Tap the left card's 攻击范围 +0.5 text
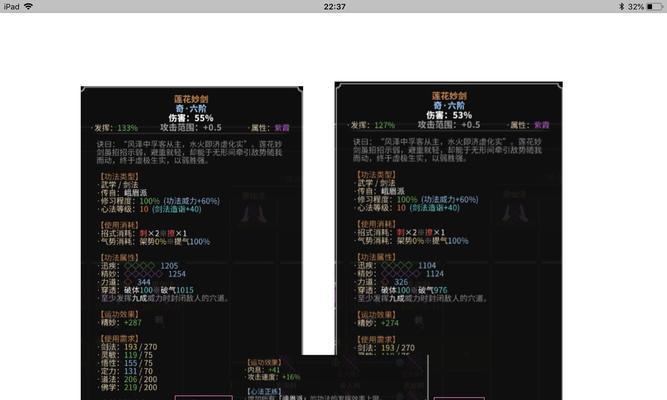 tap(191, 127)
